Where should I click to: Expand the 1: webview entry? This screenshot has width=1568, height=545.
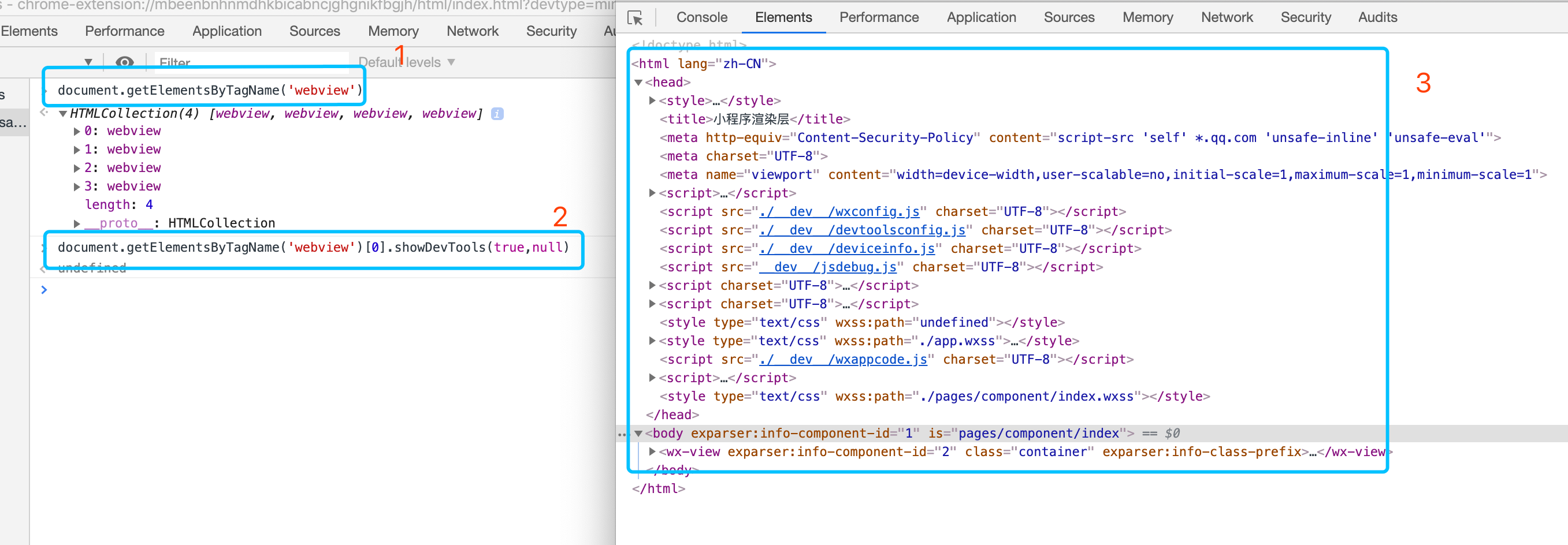click(x=77, y=150)
